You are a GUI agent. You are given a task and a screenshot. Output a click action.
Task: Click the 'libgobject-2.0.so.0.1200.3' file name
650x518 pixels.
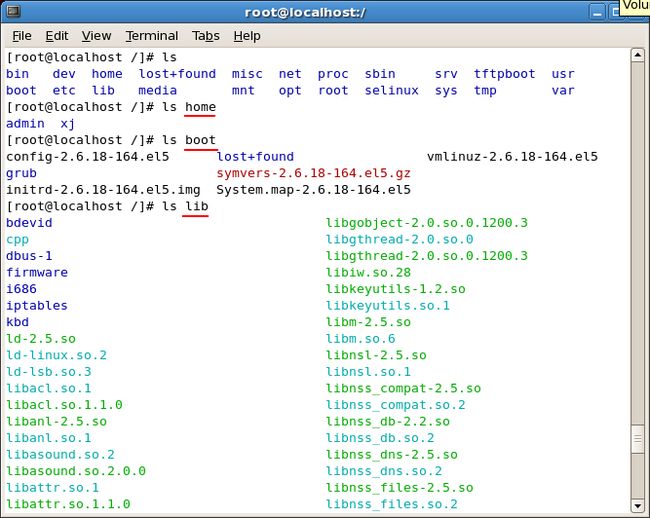(x=427, y=224)
